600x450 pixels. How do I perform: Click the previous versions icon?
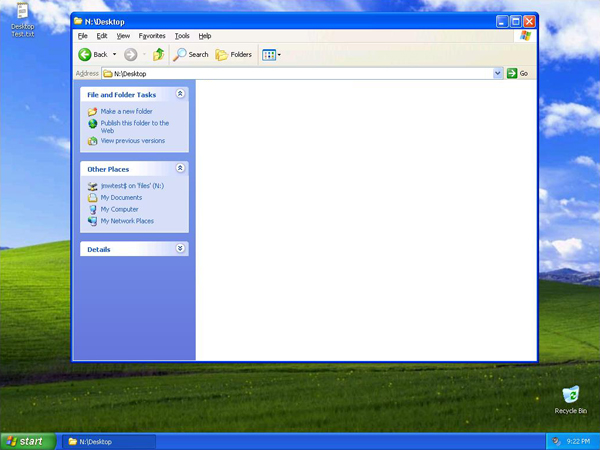(x=92, y=141)
